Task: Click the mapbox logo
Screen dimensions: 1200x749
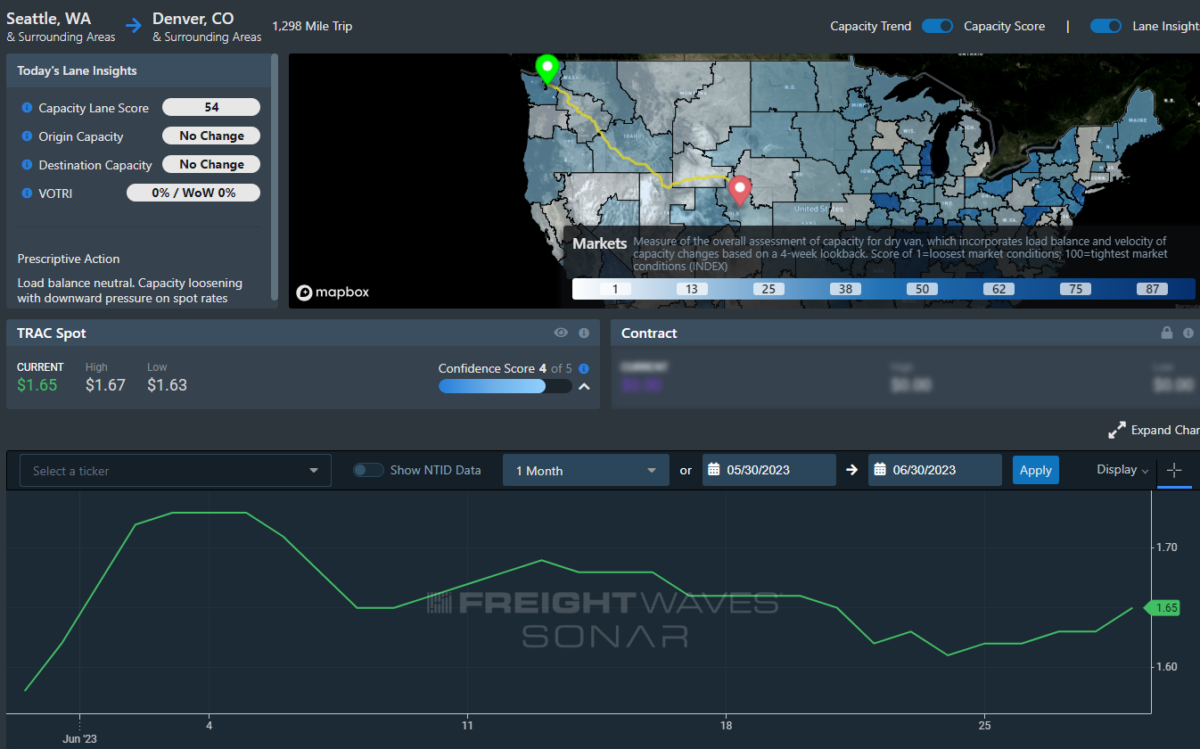Action: [333, 292]
